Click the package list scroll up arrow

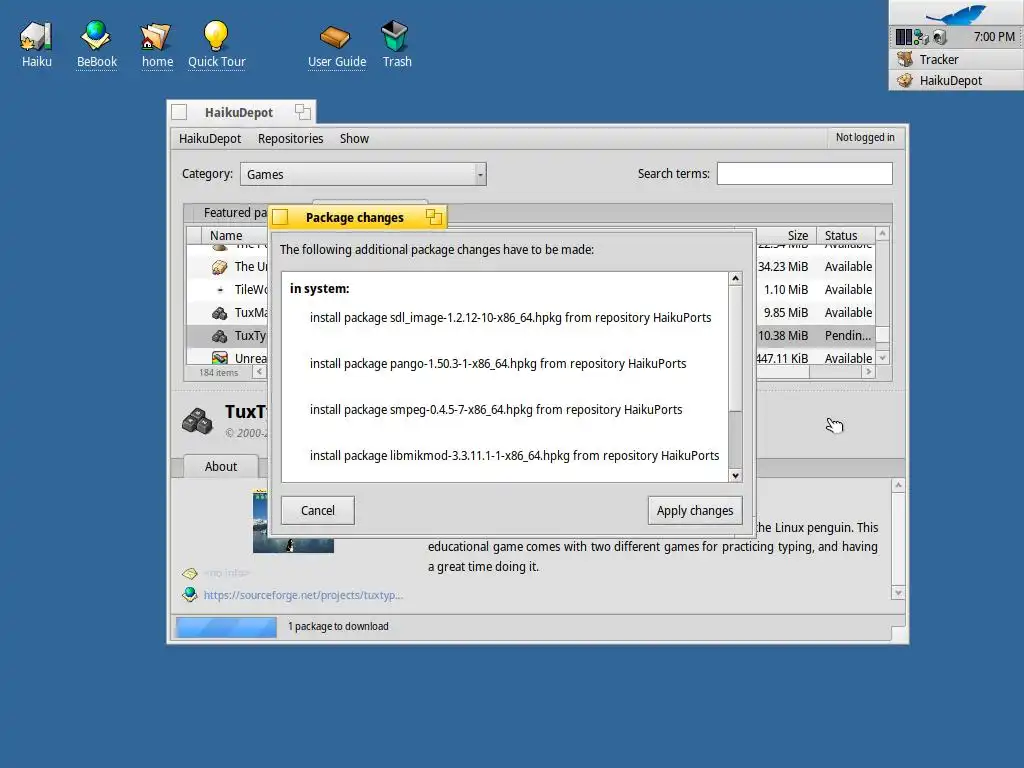coord(882,233)
